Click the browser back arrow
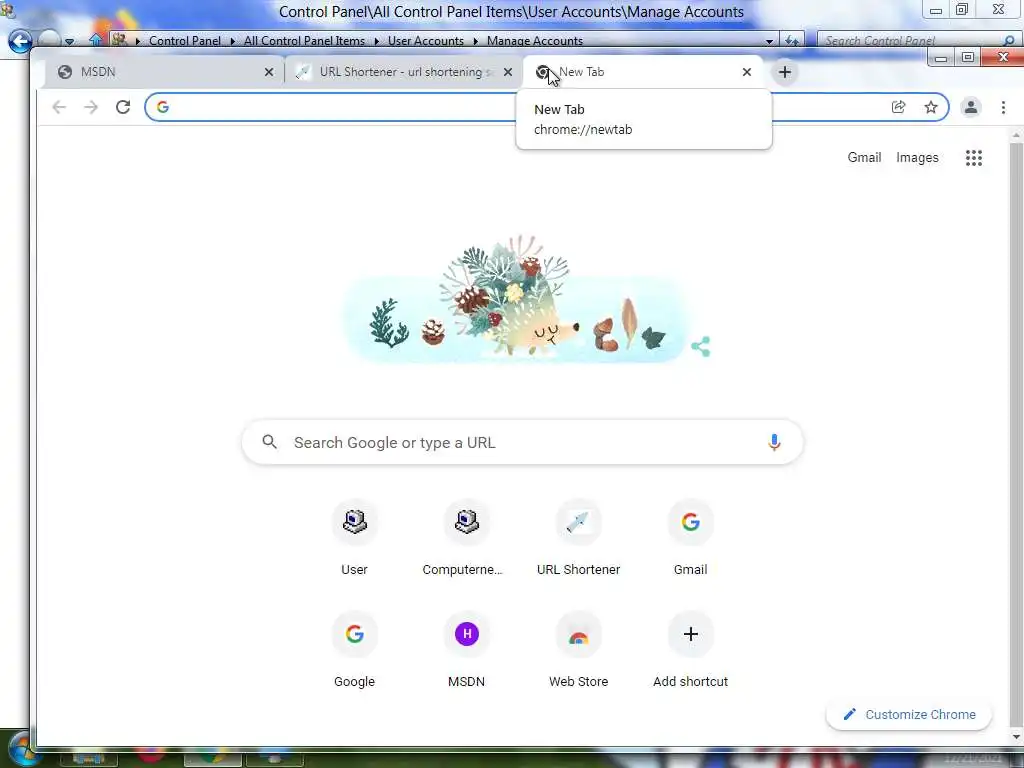The image size is (1024, 768). point(59,107)
